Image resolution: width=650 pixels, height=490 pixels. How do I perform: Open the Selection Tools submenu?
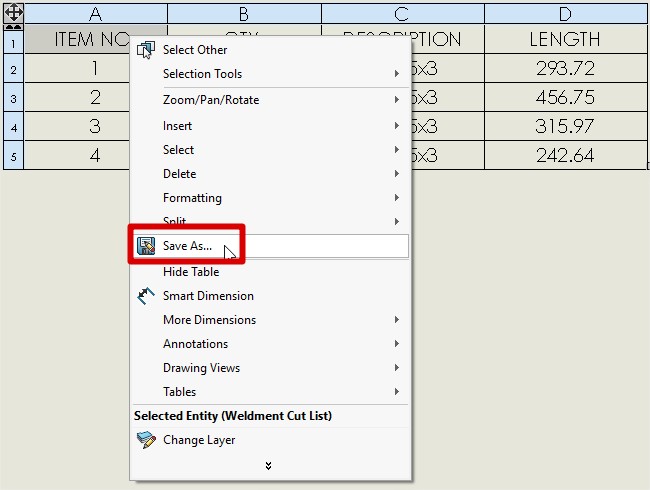202,74
